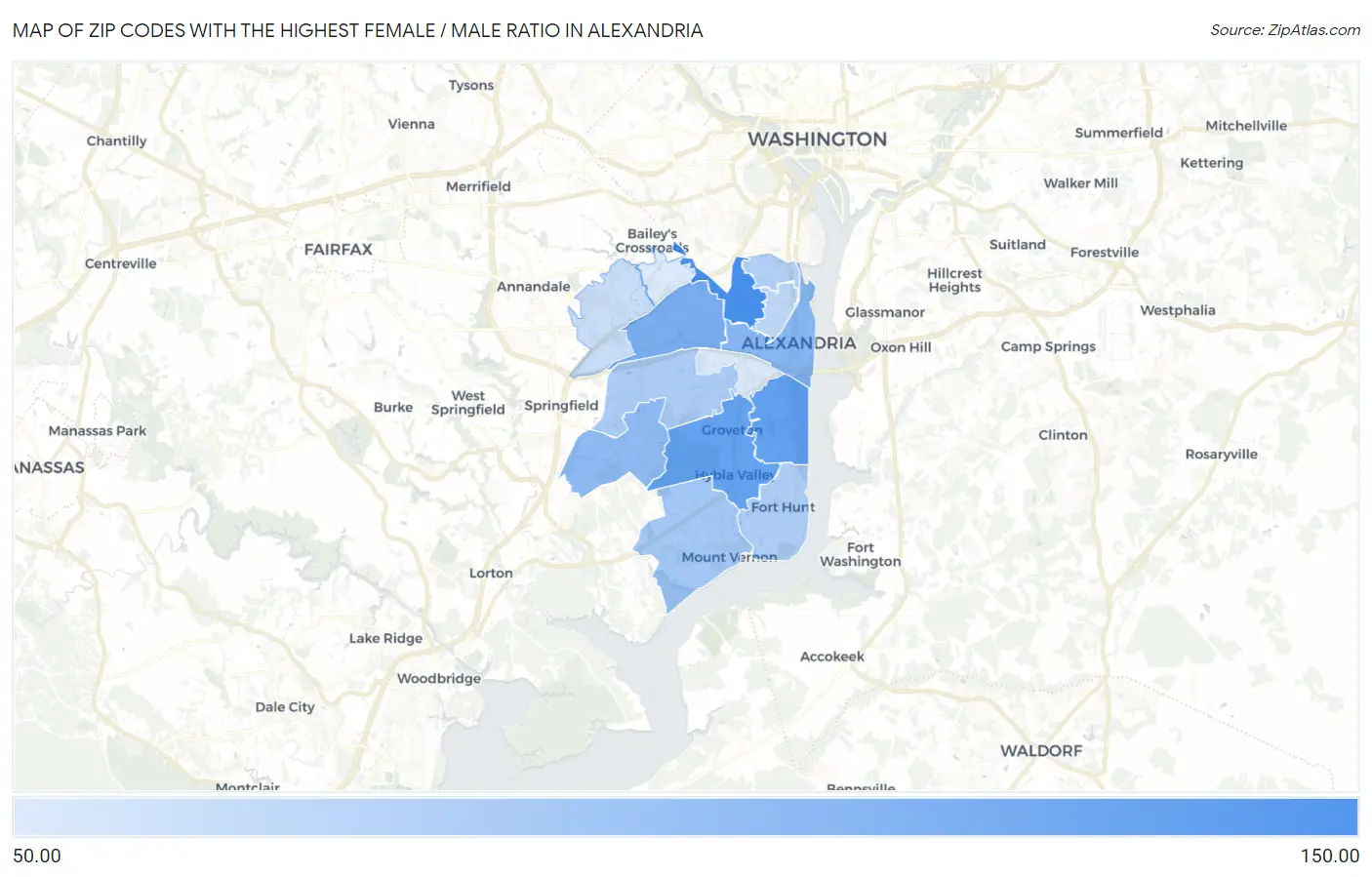Click the Rosaryville label
This screenshot has width=1372, height=877.
click(x=1221, y=455)
